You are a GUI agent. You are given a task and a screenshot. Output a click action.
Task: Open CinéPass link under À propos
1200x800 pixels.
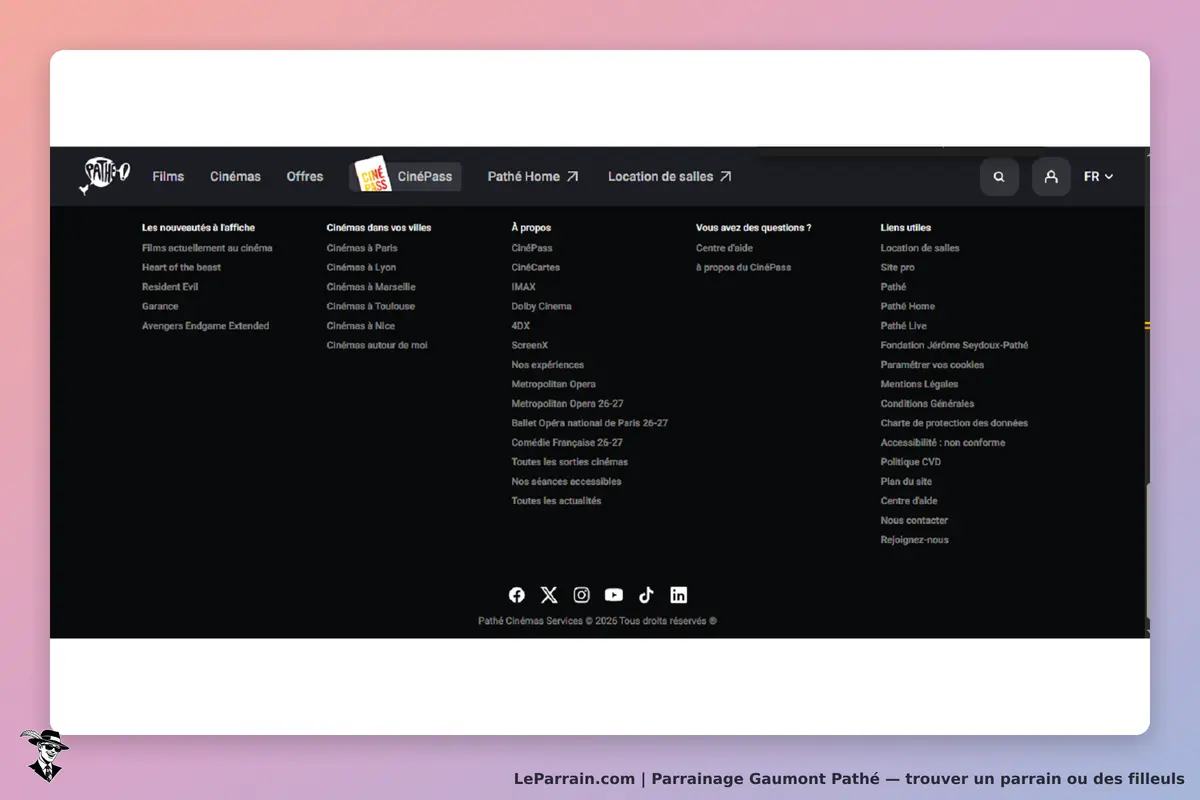532,248
